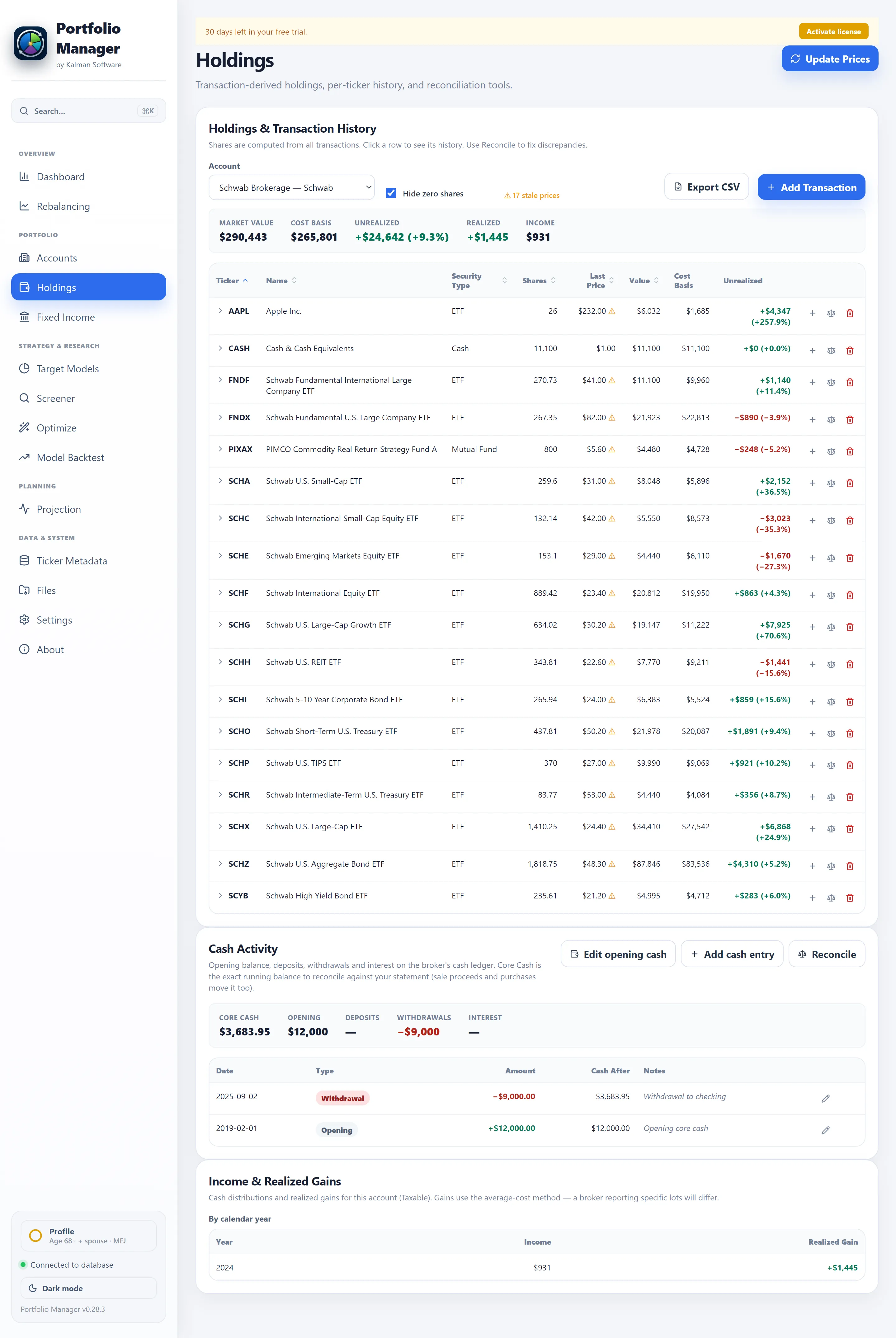The height and width of the screenshot is (1338, 896).
Task: Edit the Opening core cash entry pencil
Action: (825, 1130)
